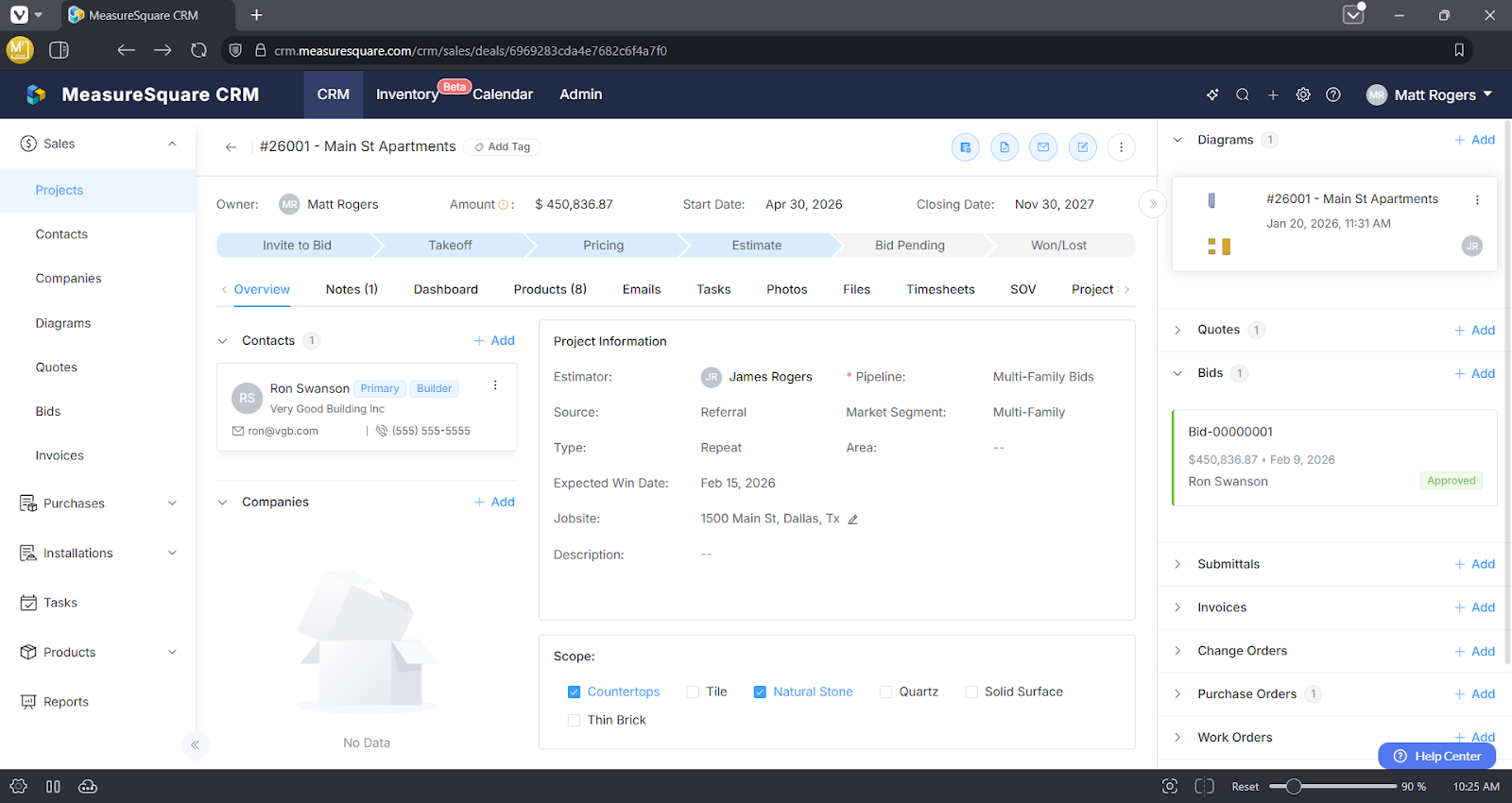Open the search magnifier in top navigation

[x=1243, y=94]
